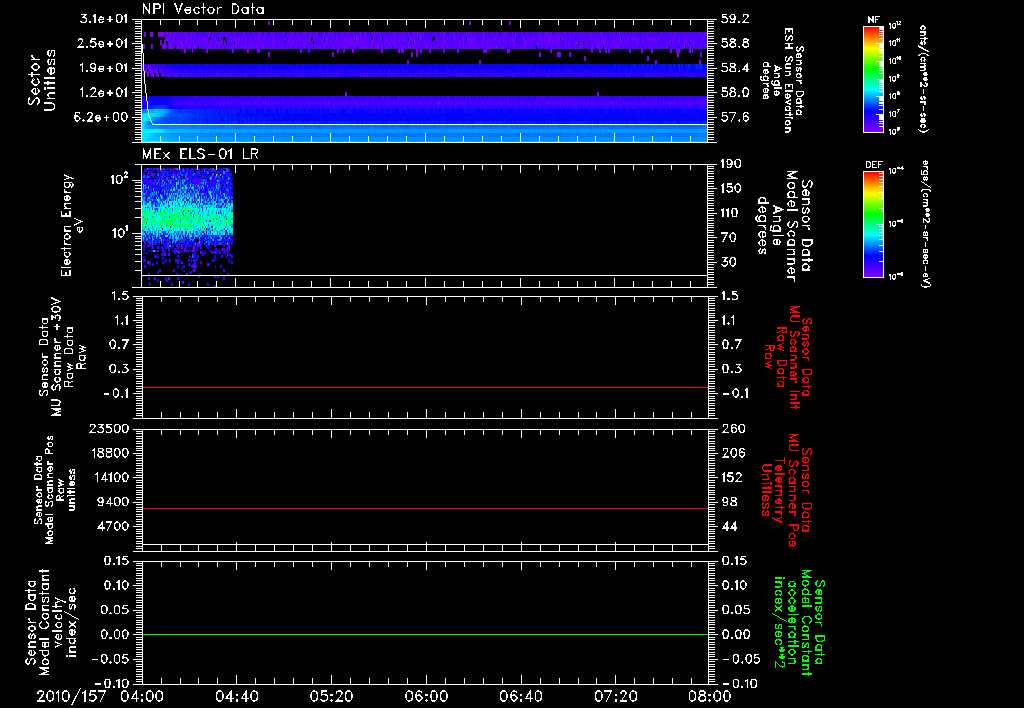Screen dimensions: 1024x708
Task: Click the '59.2' sun elevation tick value
Action: pos(735,19)
